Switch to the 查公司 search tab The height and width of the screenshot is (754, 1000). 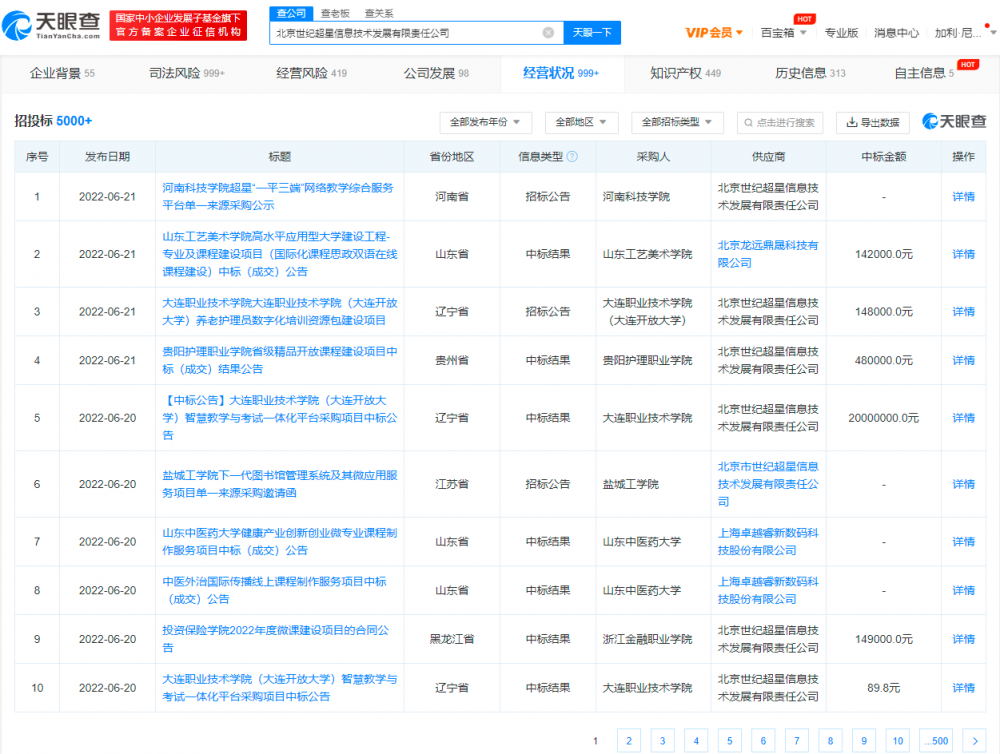coord(291,13)
